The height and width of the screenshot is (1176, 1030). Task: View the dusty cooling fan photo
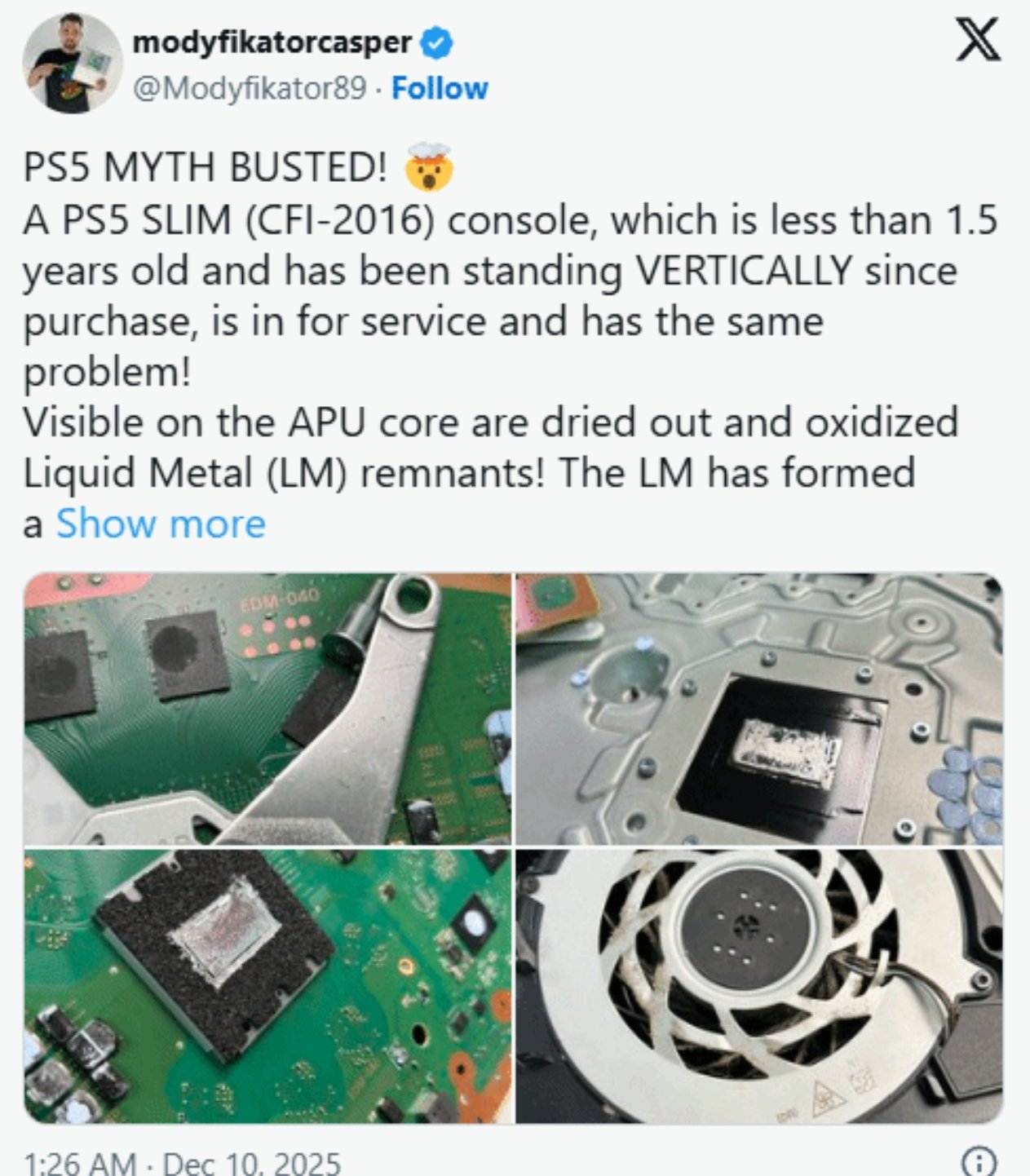pyautogui.click(x=759, y=986)
